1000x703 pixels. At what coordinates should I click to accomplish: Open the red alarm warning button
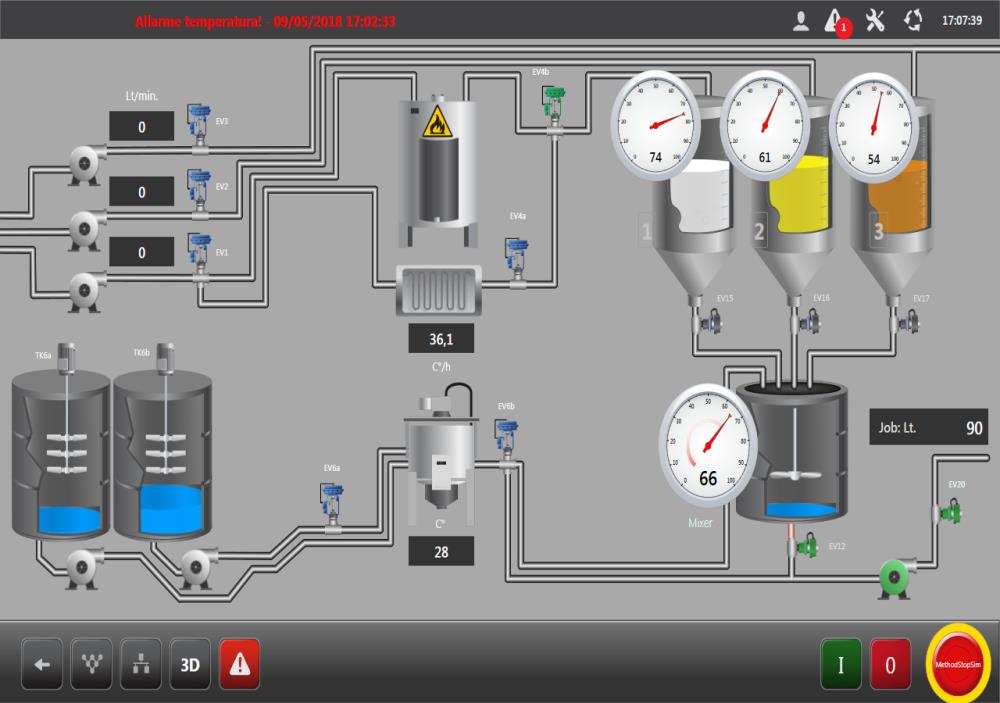239,664
